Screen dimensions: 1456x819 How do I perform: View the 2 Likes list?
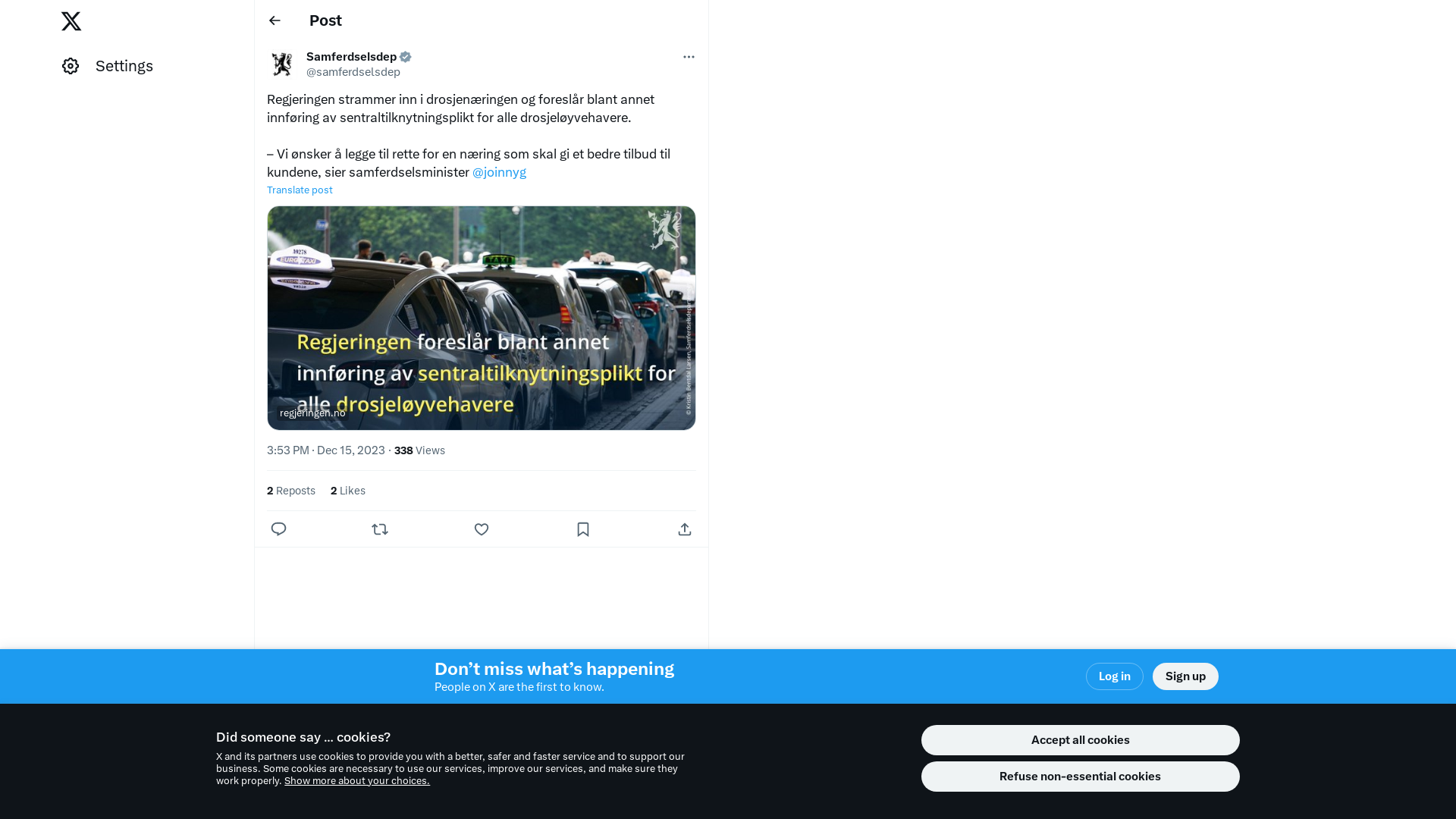coord(348,491)
